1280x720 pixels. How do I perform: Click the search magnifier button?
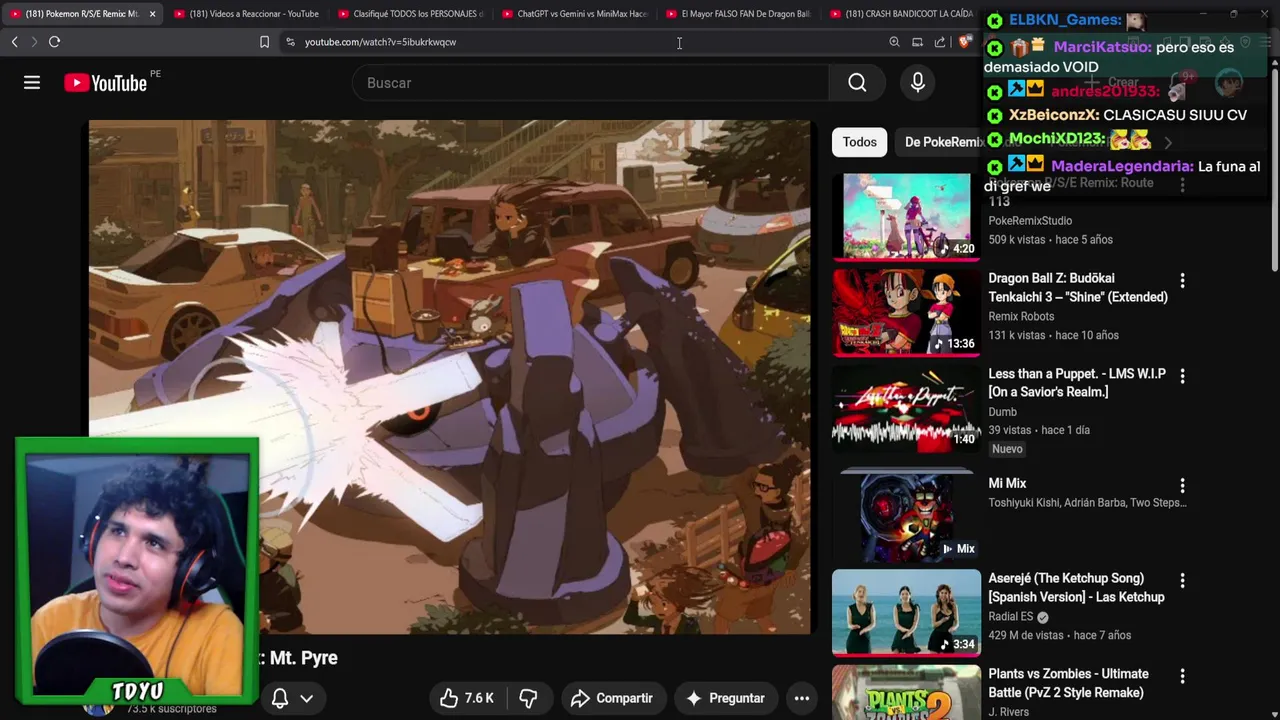coord(857,83)
